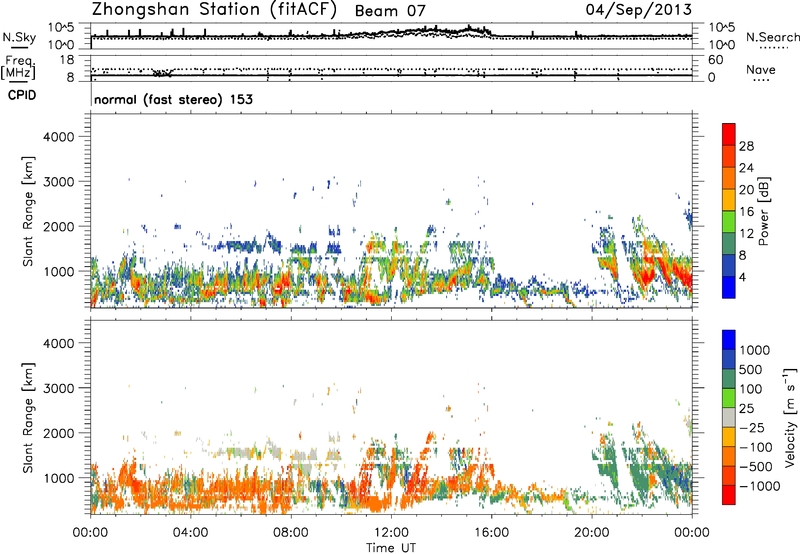Screen dimensions: 800x554
Task: Click the "16" value on Power colorbar
Action: click(746, 212)
